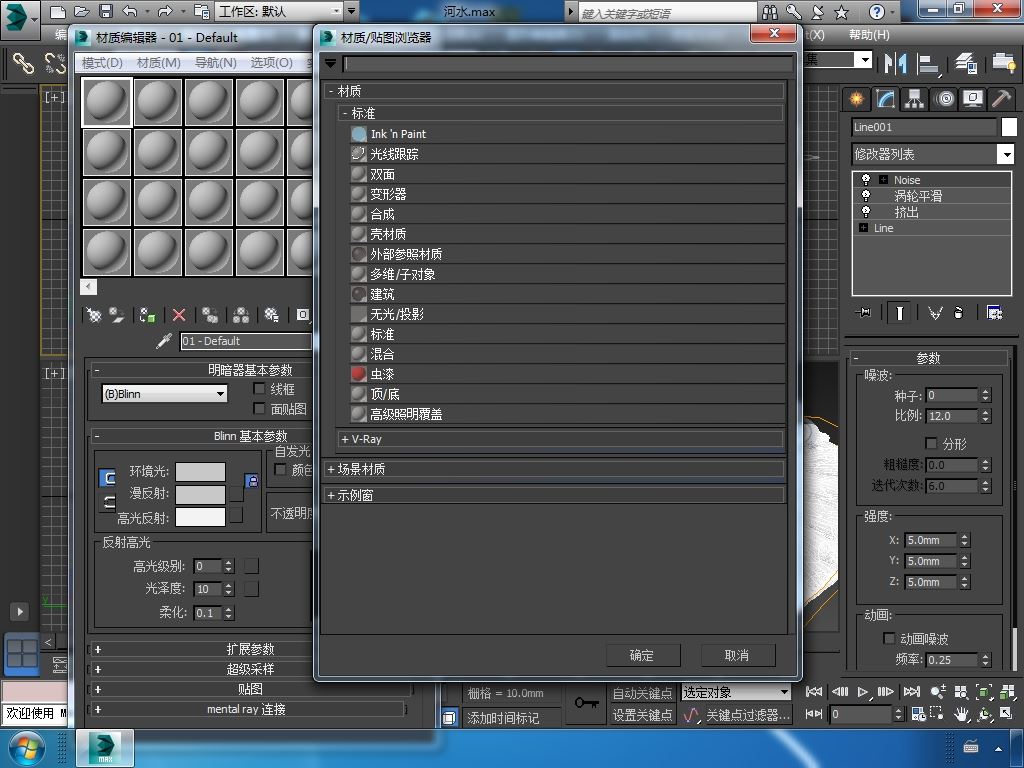The image size is (1024, 768).
Task: Enable the 面贴图 checkbox
Action: (x=259, y=409)
